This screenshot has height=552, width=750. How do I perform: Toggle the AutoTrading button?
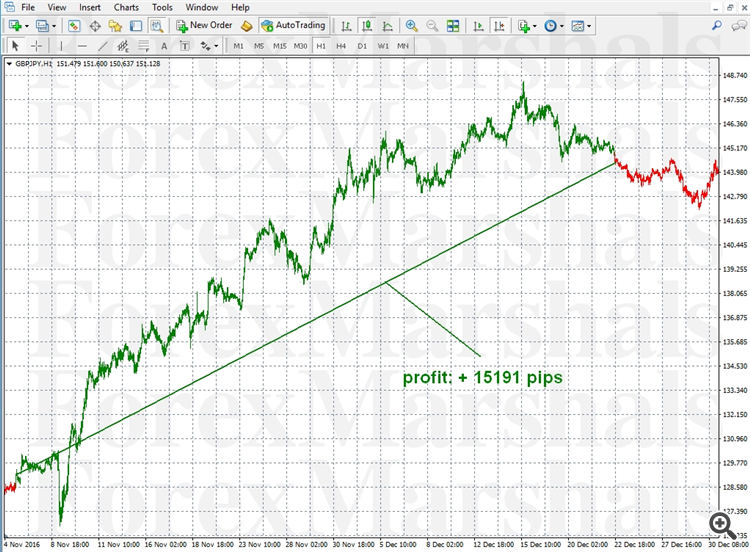tap(293, 25)
